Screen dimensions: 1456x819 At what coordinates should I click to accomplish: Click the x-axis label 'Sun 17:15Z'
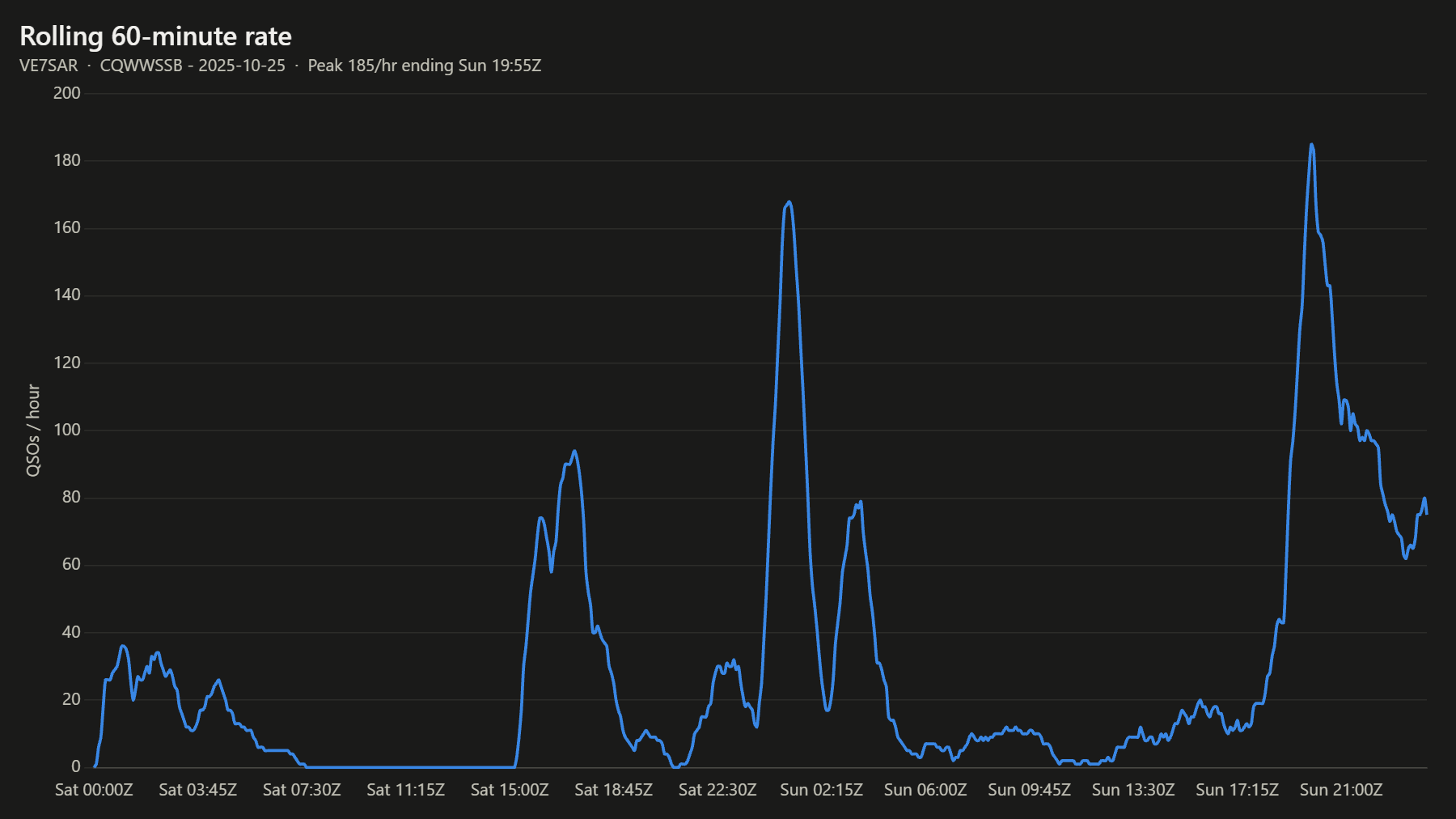[x=1238, y=790]
